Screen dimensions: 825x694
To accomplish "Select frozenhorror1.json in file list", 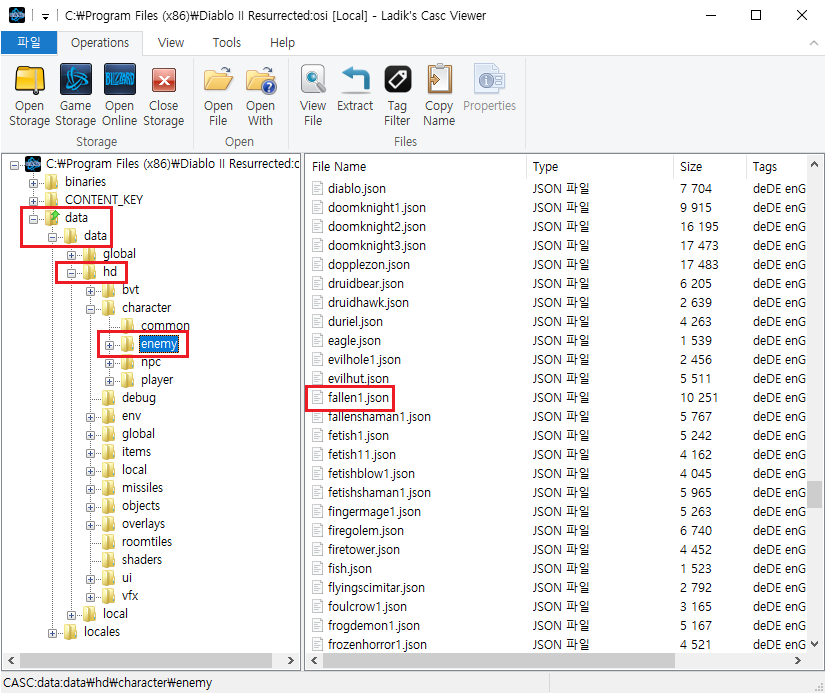I will coord(377,645).
